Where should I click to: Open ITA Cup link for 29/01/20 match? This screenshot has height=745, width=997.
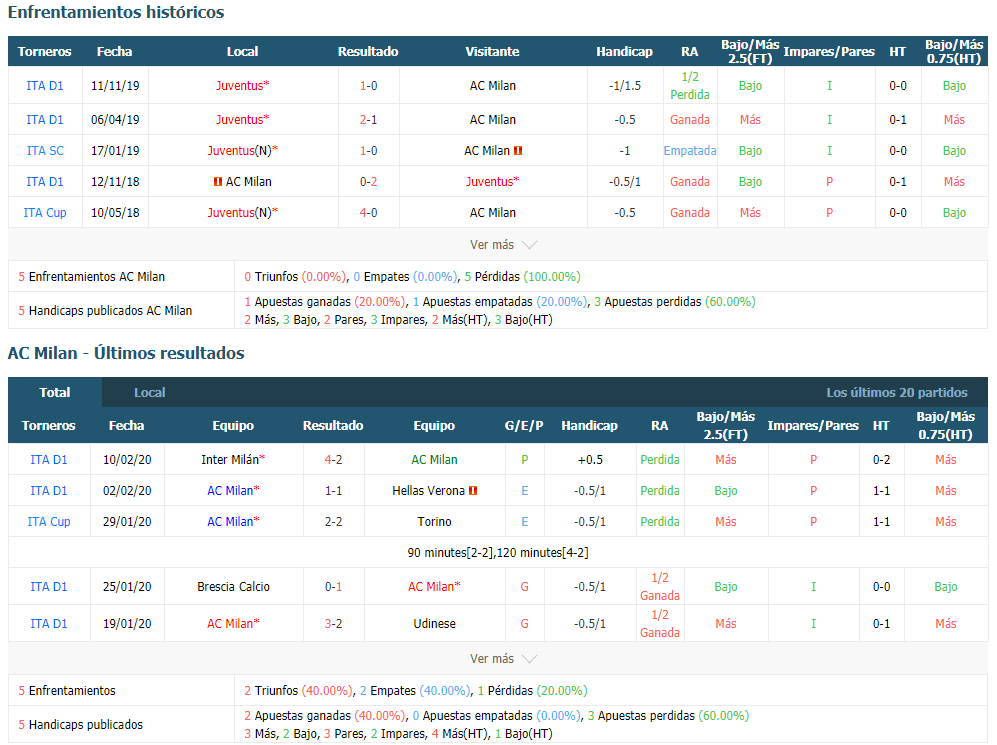[49, 522]
